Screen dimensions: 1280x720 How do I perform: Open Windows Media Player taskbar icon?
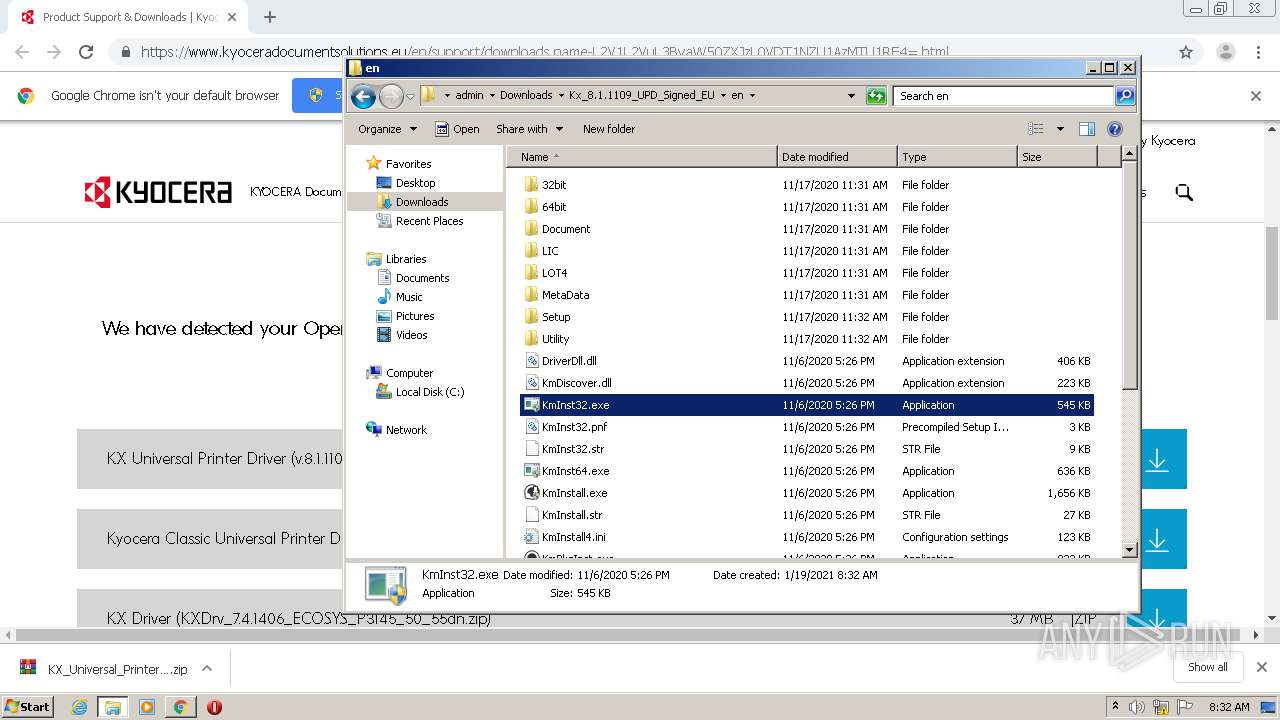(147, 707)
